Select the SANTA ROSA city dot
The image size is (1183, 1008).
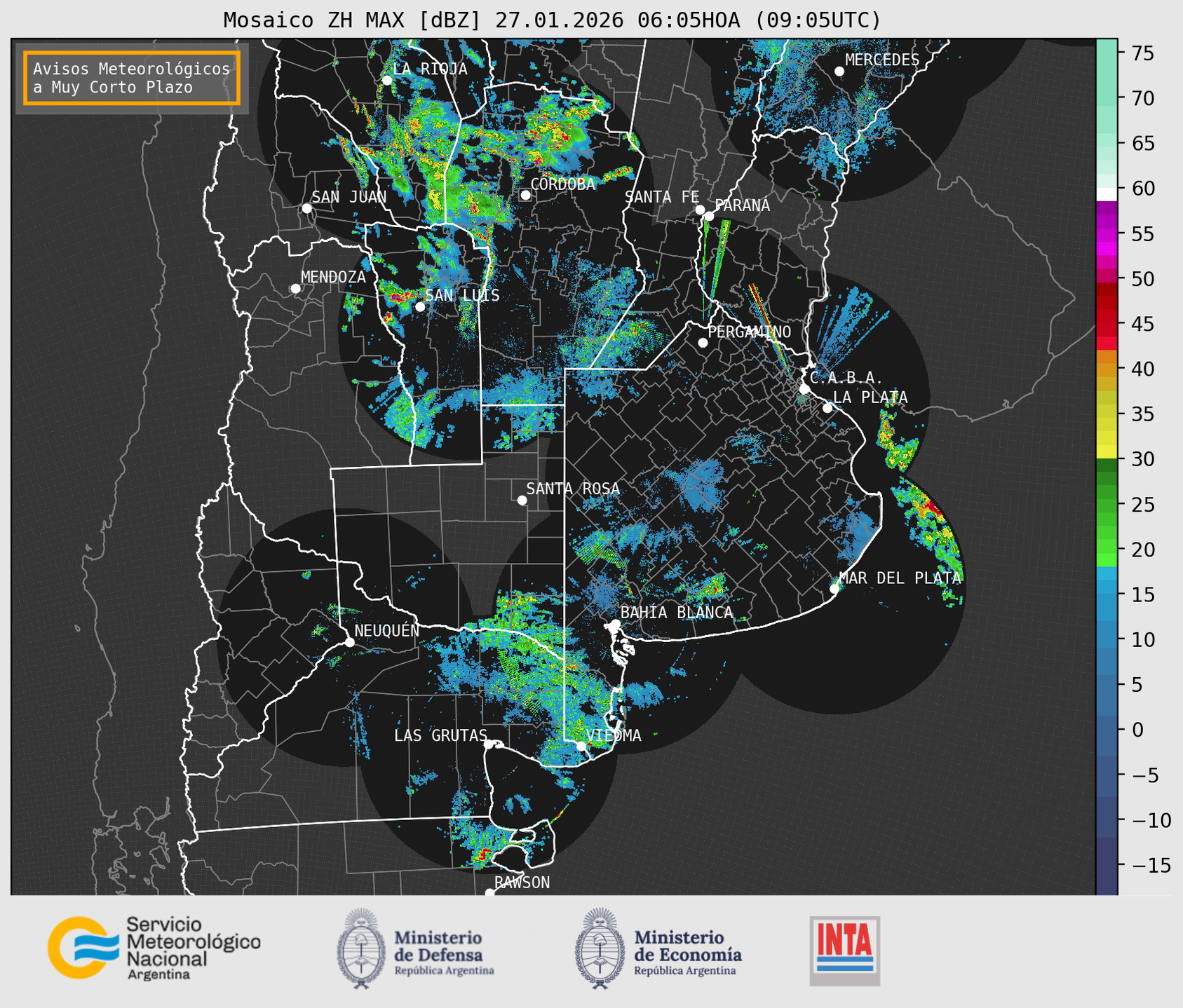(522, 500)
